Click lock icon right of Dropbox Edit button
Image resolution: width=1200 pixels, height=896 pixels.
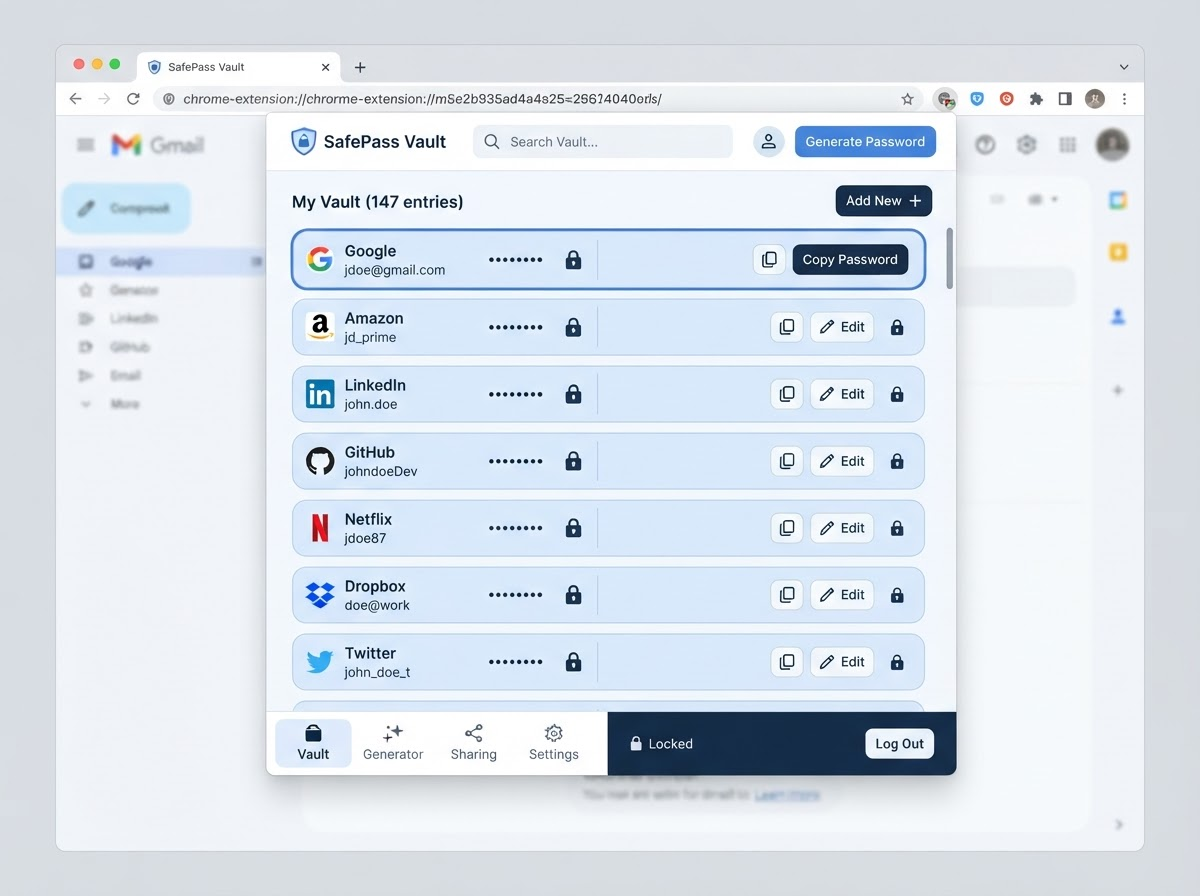click(x=897, y=595)
